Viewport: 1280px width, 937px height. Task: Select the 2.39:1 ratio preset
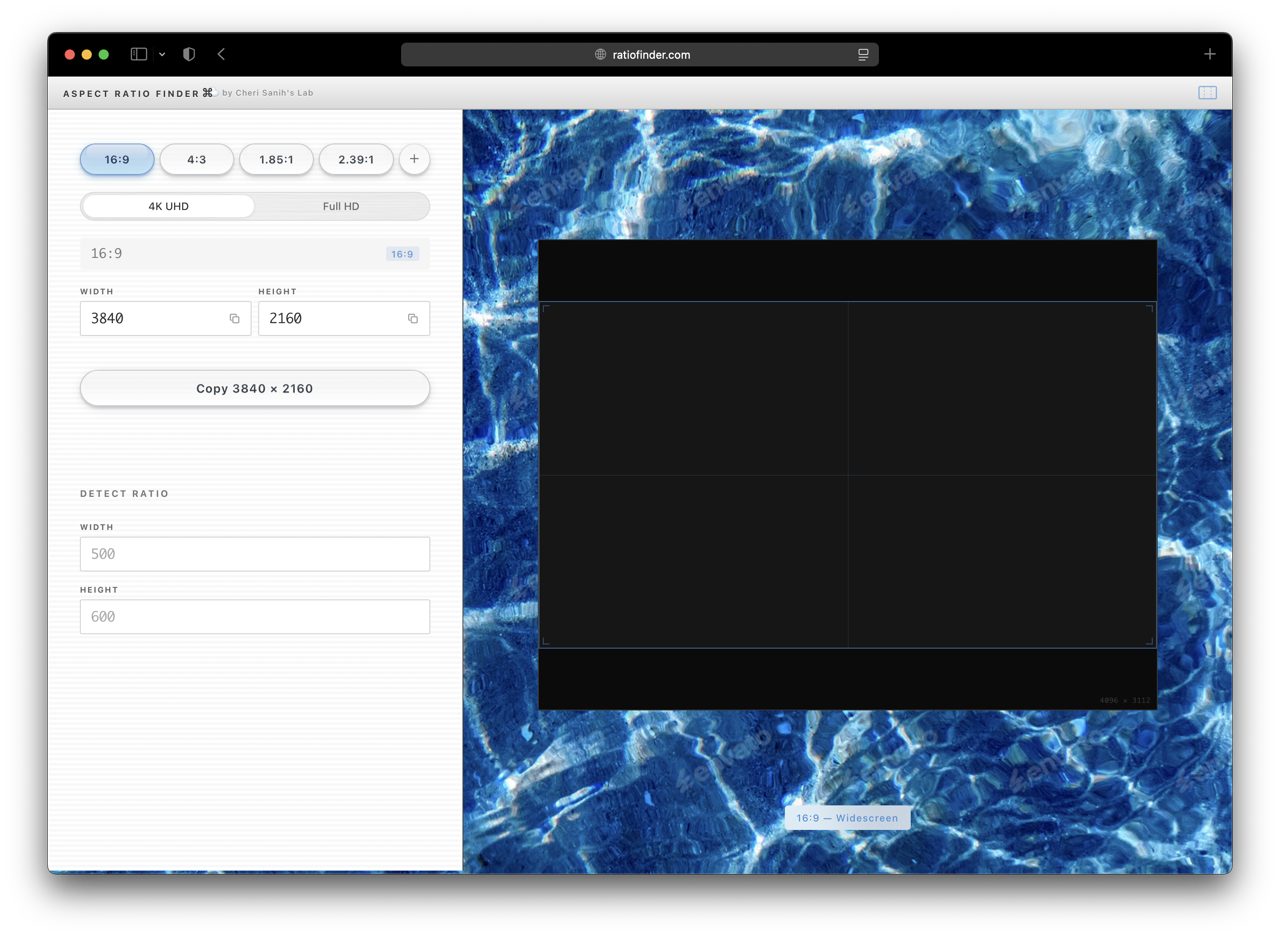point(356,159)
